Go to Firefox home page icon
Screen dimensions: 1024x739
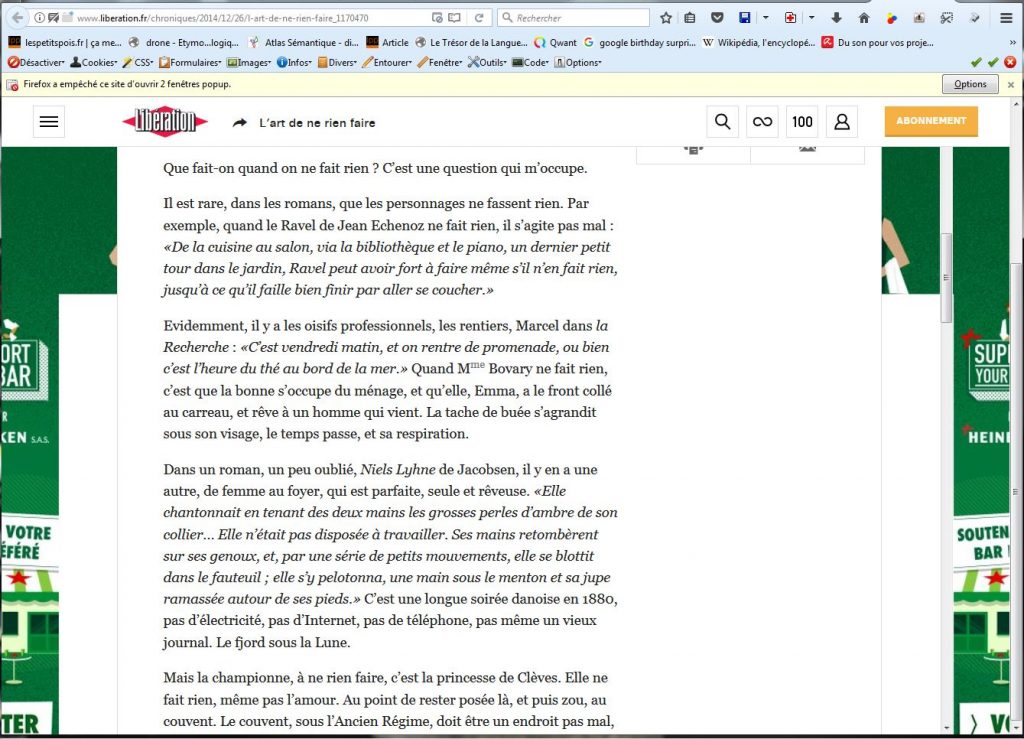point(863,18)
